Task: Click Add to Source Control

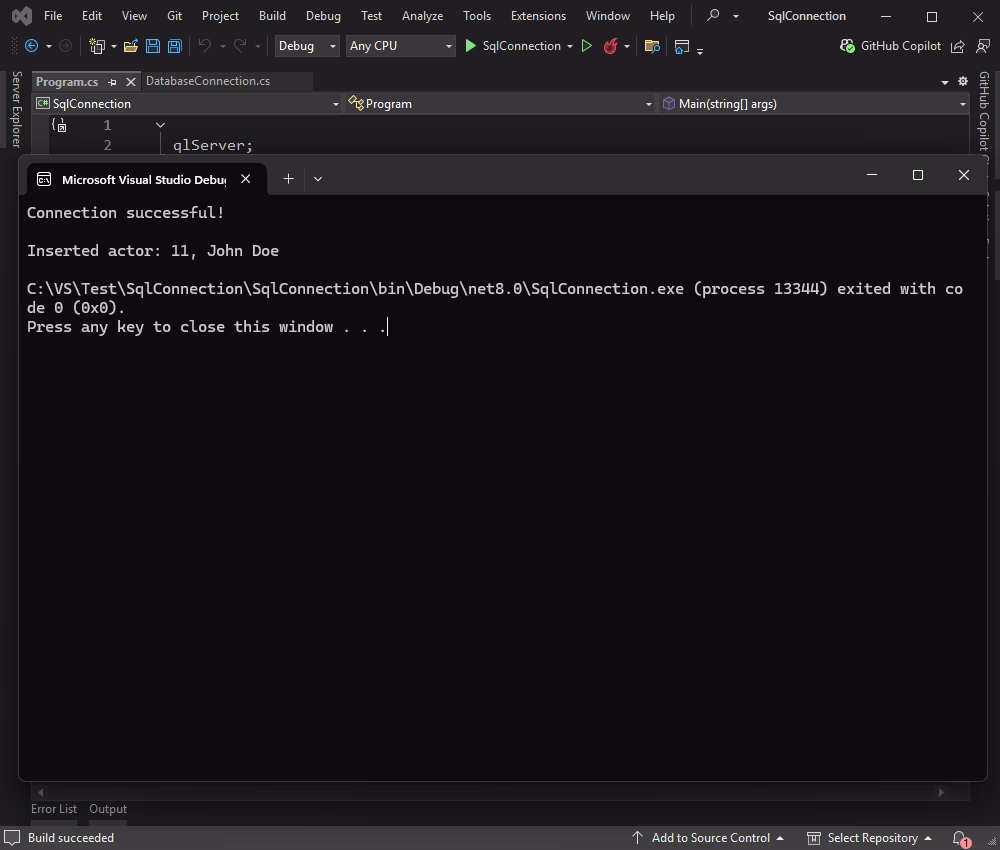Action: [710, 838]
